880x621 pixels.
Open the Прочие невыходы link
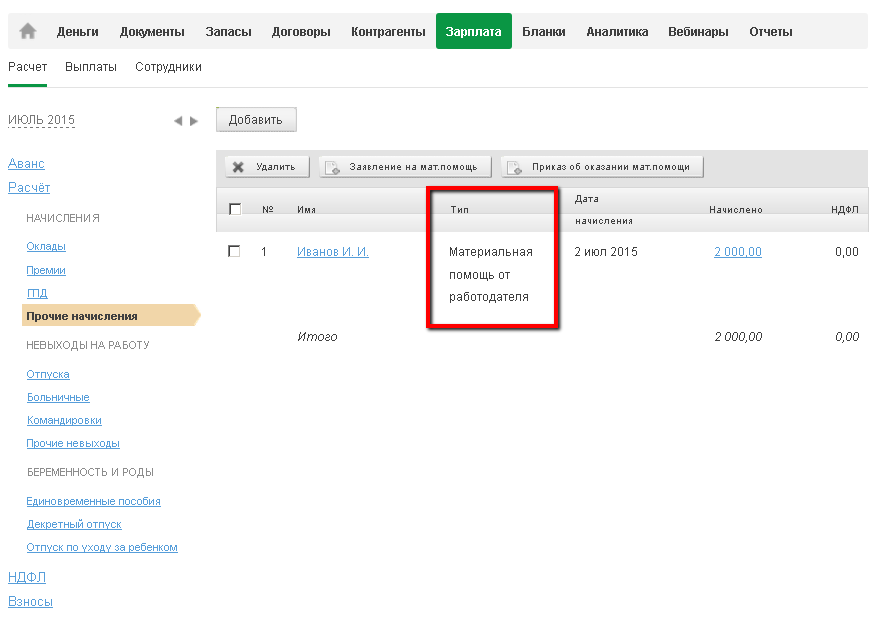pyautogui.click(x=73, y=443)
